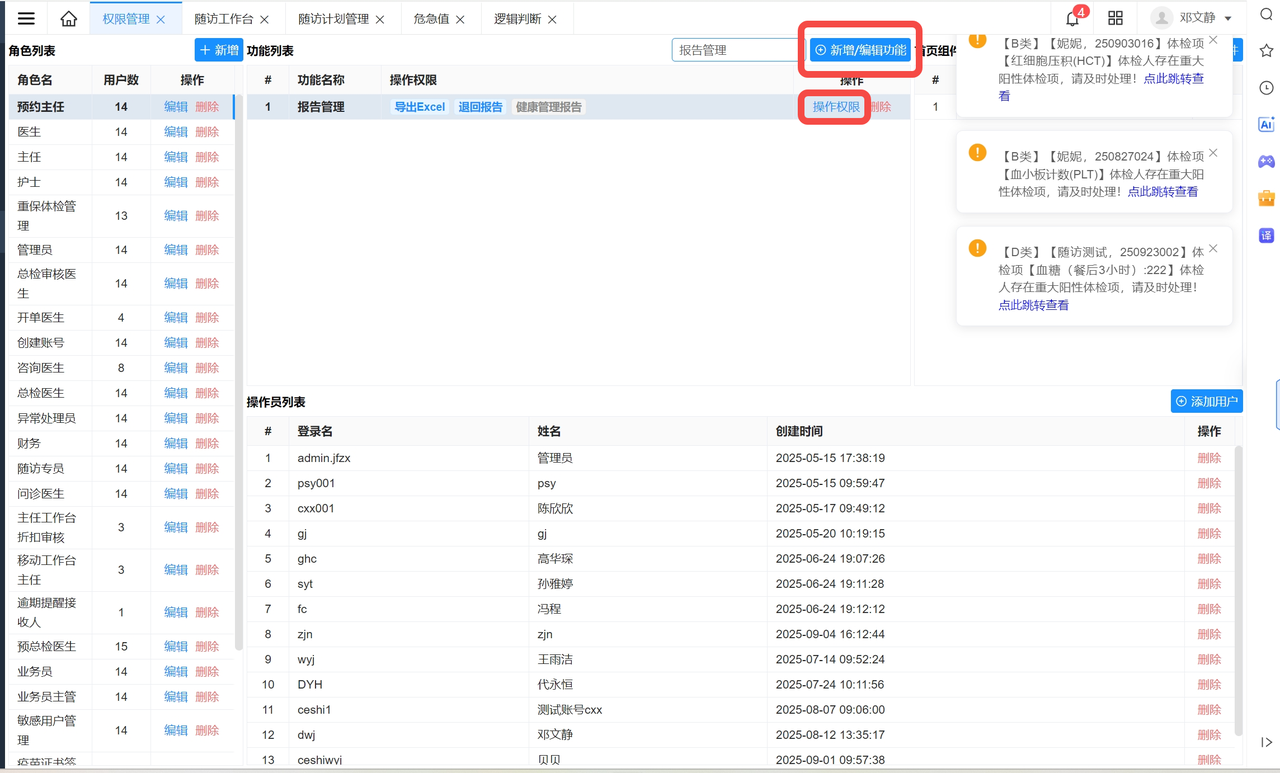
Task: Open the sidebar translate icon
Action: pos(1266,236)
